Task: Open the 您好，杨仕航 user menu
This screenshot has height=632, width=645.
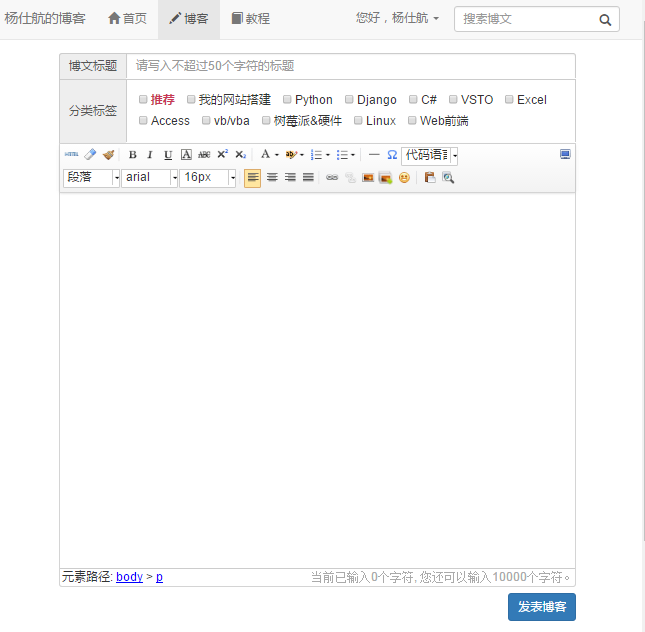Action: 397,18
